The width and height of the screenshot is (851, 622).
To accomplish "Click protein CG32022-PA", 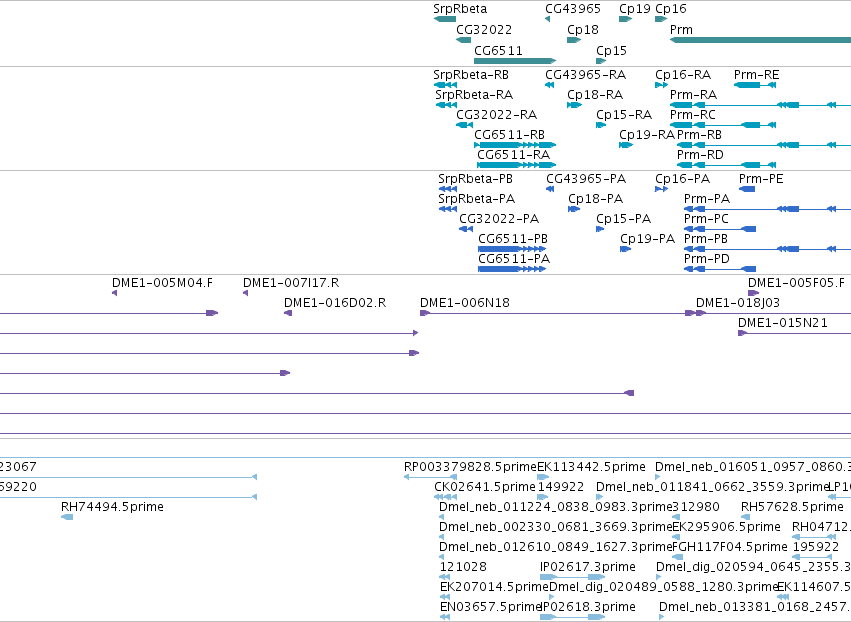I will [466, 229].
